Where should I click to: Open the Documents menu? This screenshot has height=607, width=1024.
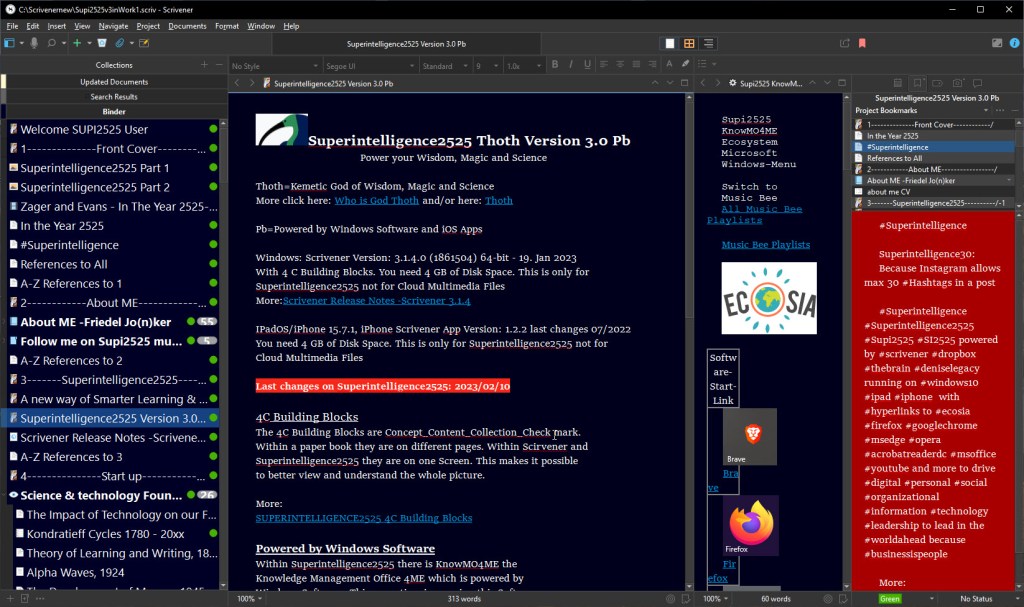click(x=187, y=26)
